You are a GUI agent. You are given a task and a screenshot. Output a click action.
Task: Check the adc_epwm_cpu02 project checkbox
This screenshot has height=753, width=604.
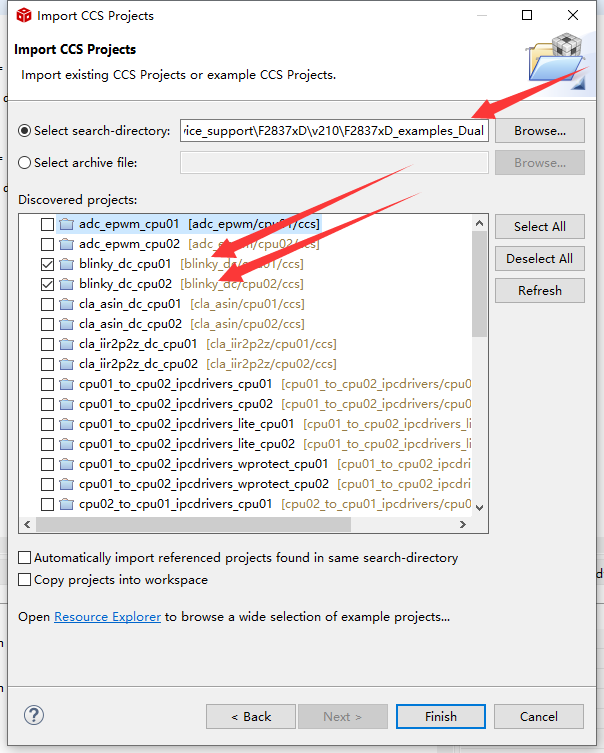point(47,244)
